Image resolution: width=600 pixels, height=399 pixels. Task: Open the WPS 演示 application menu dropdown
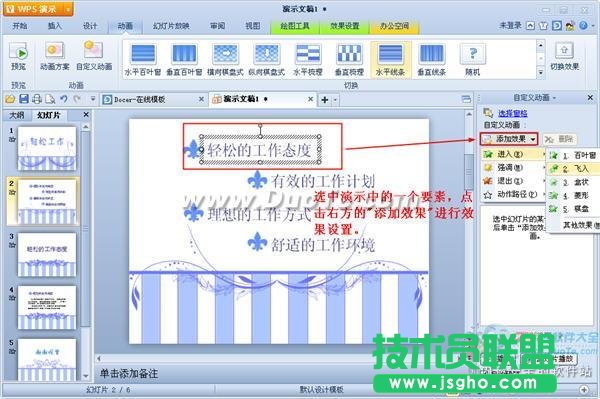(68, 9)
